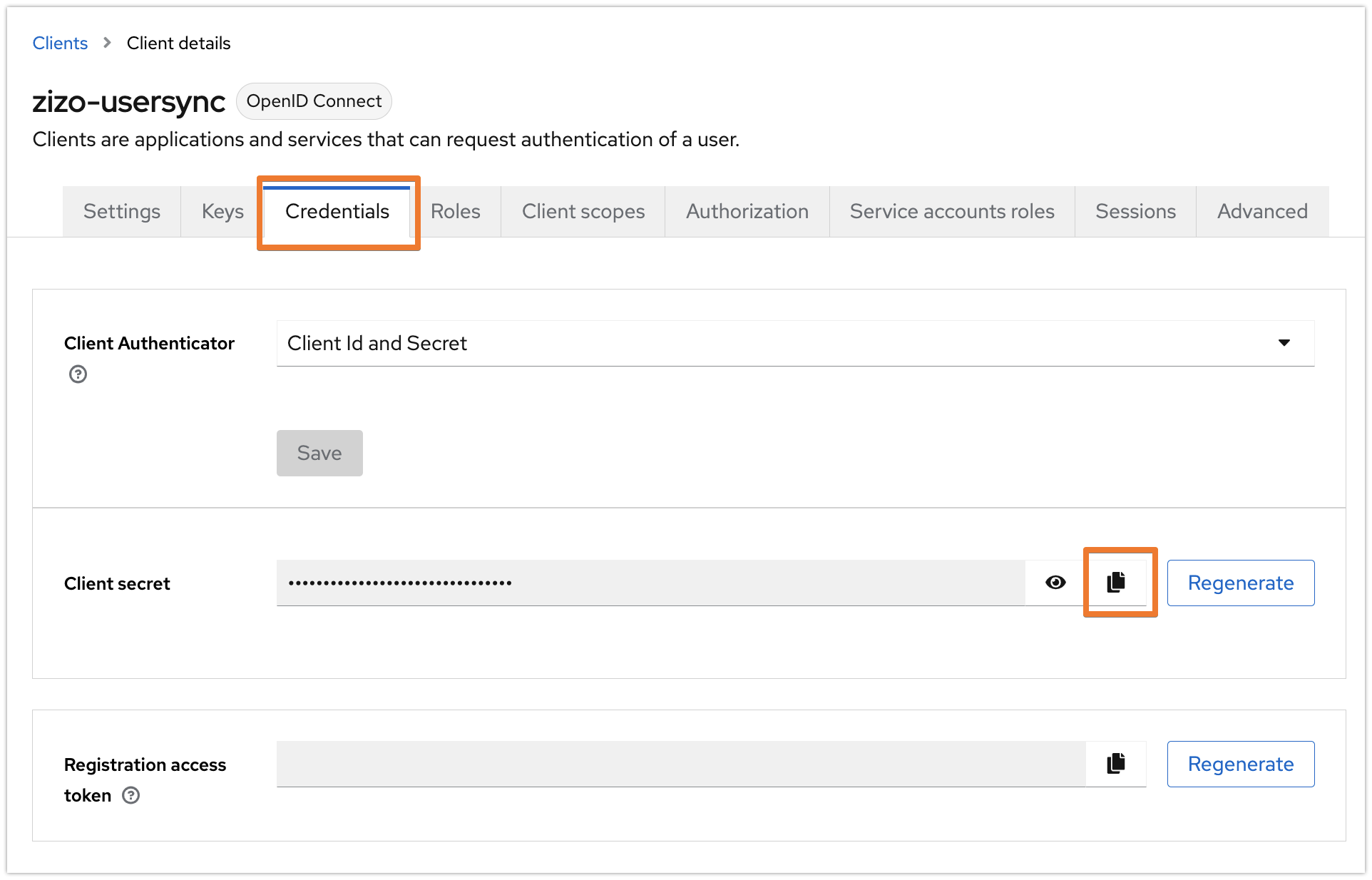
Task: Copy the registration access token
Action: [1116, 764]
